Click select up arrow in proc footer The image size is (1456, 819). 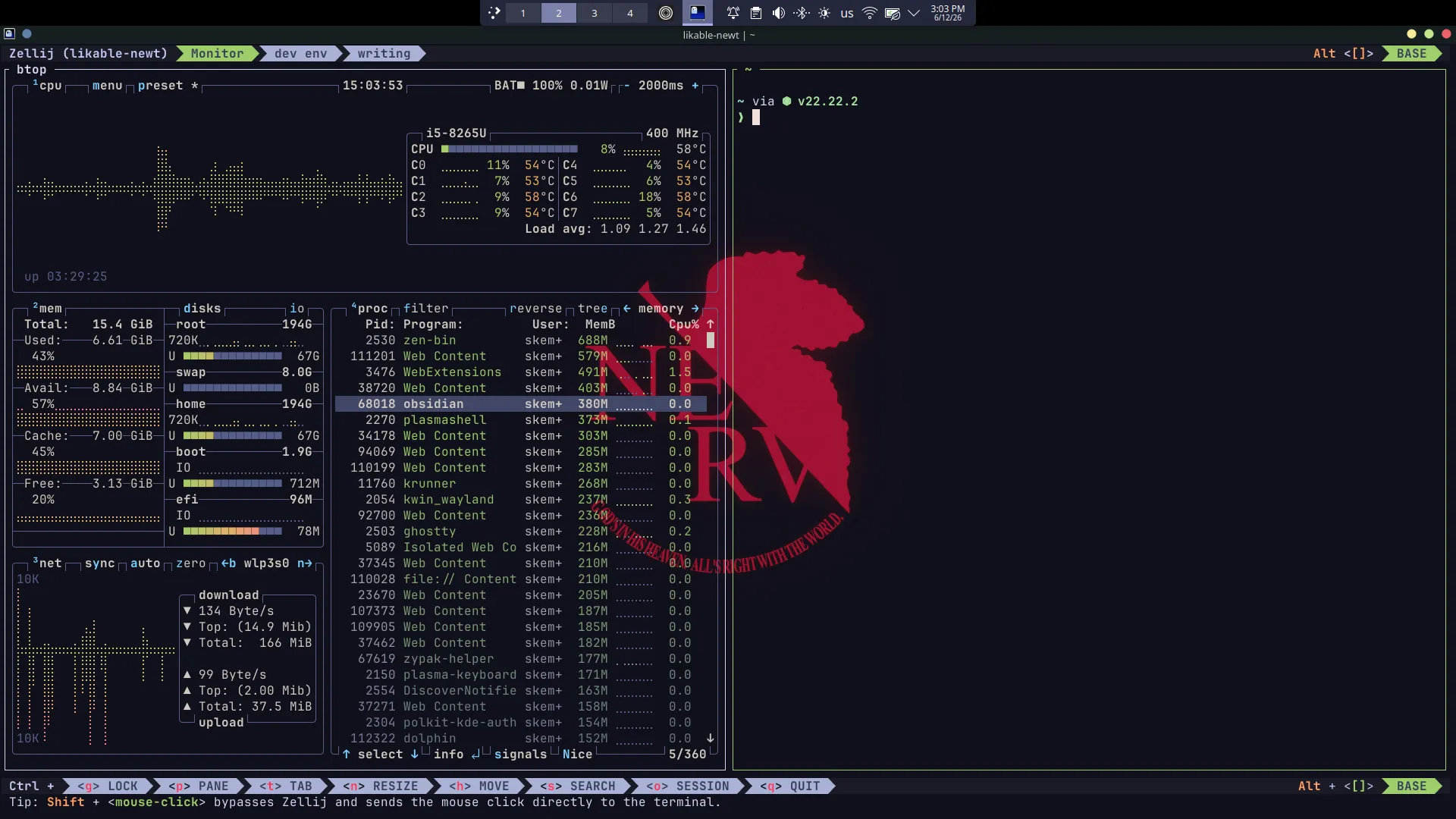tap(346, 755)
